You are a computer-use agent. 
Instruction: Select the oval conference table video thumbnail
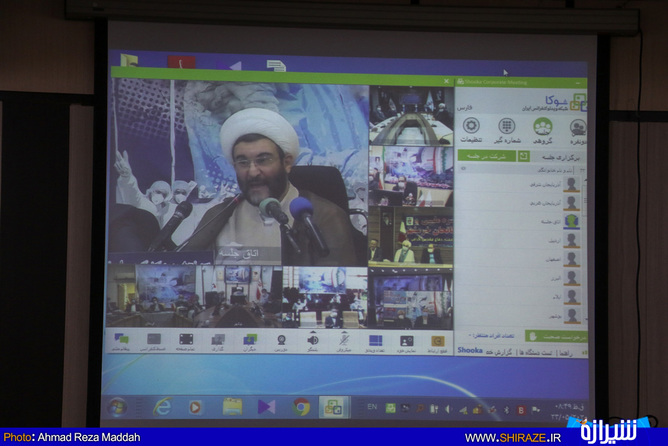click(411, 115)
